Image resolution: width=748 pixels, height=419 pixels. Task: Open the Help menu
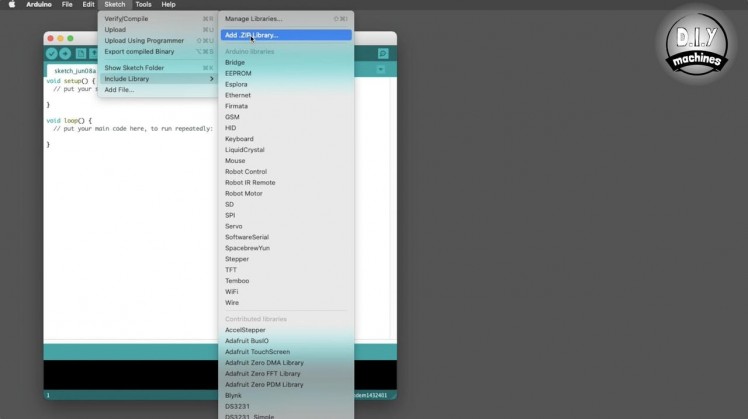(168, 4)
